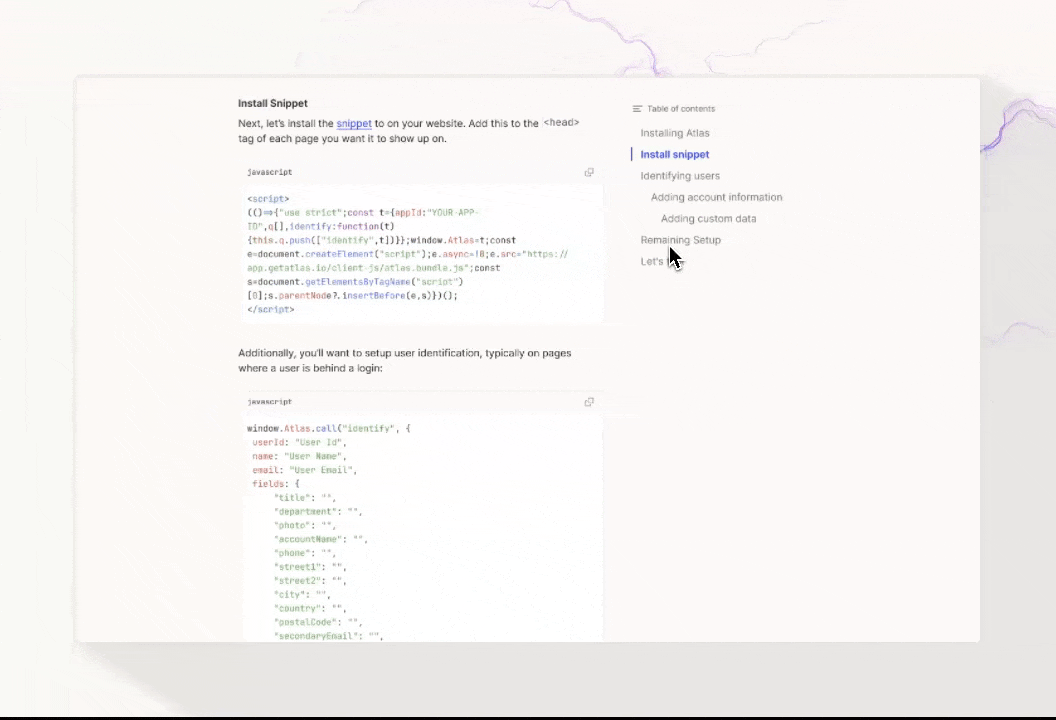Jump to Installing Atlas section
Image resolution: width=1056 pixels, height=720 pixels.
(x=675, y=133)
